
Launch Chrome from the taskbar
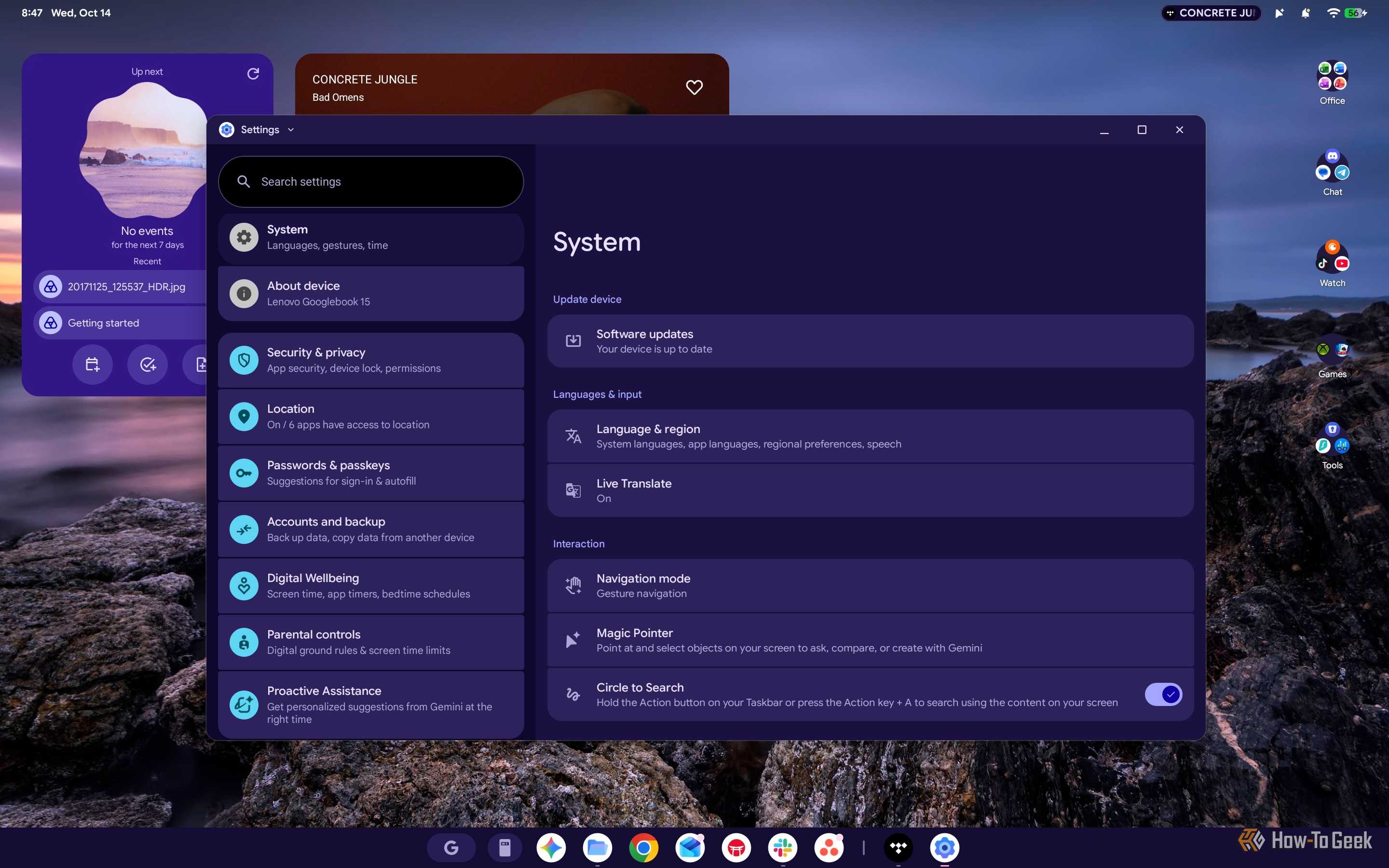click(643, 847)
